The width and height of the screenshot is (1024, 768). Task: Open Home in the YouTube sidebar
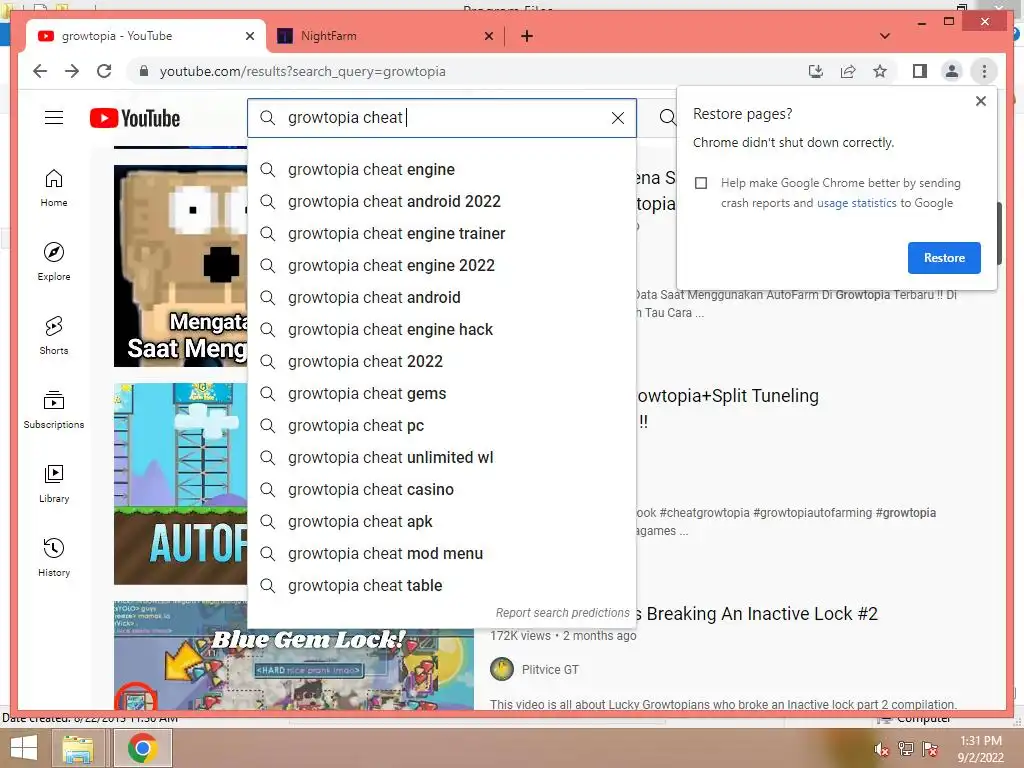[54, 188]
